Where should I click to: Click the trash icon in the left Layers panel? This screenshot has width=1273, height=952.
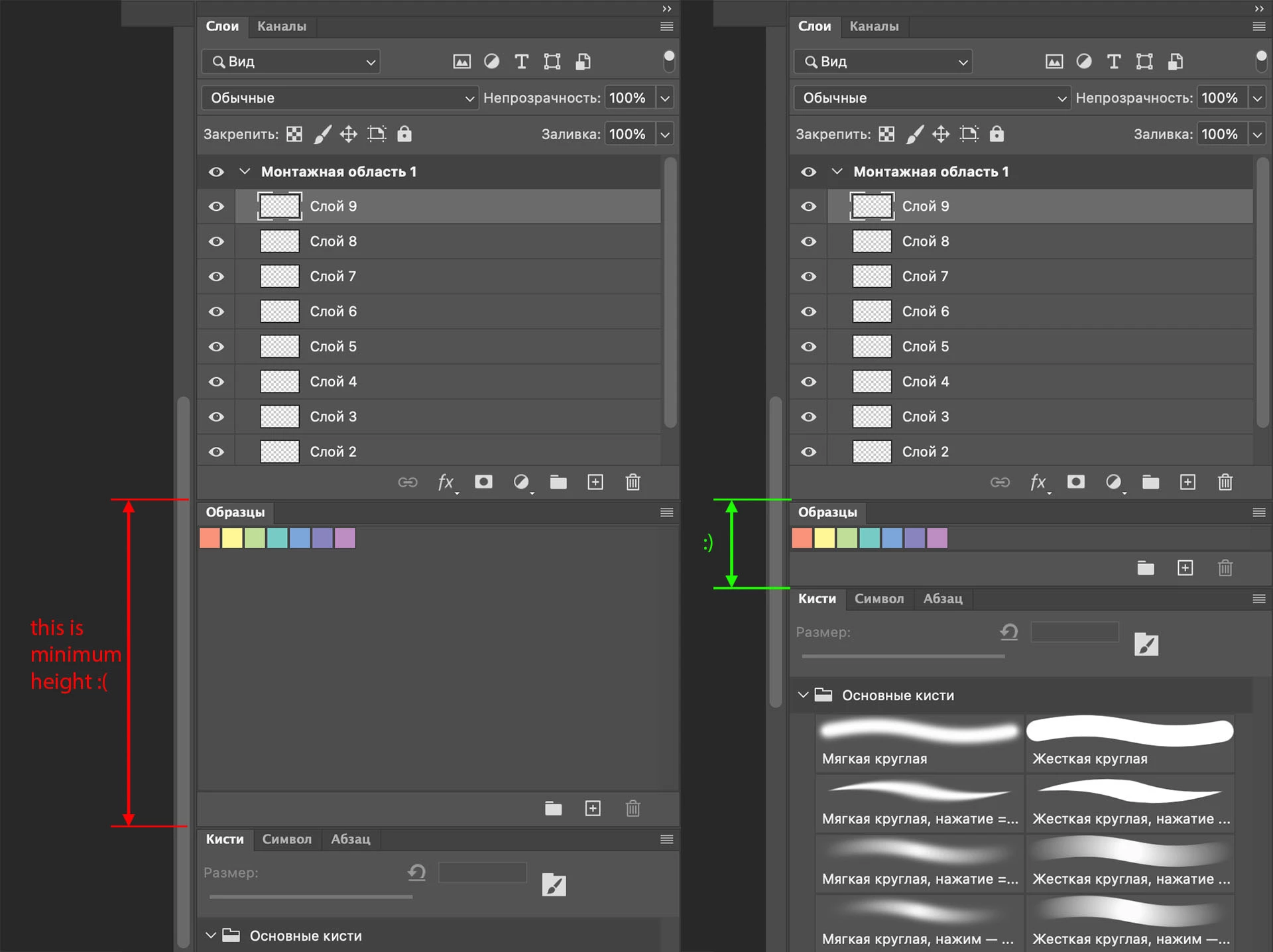coord(633,482)
